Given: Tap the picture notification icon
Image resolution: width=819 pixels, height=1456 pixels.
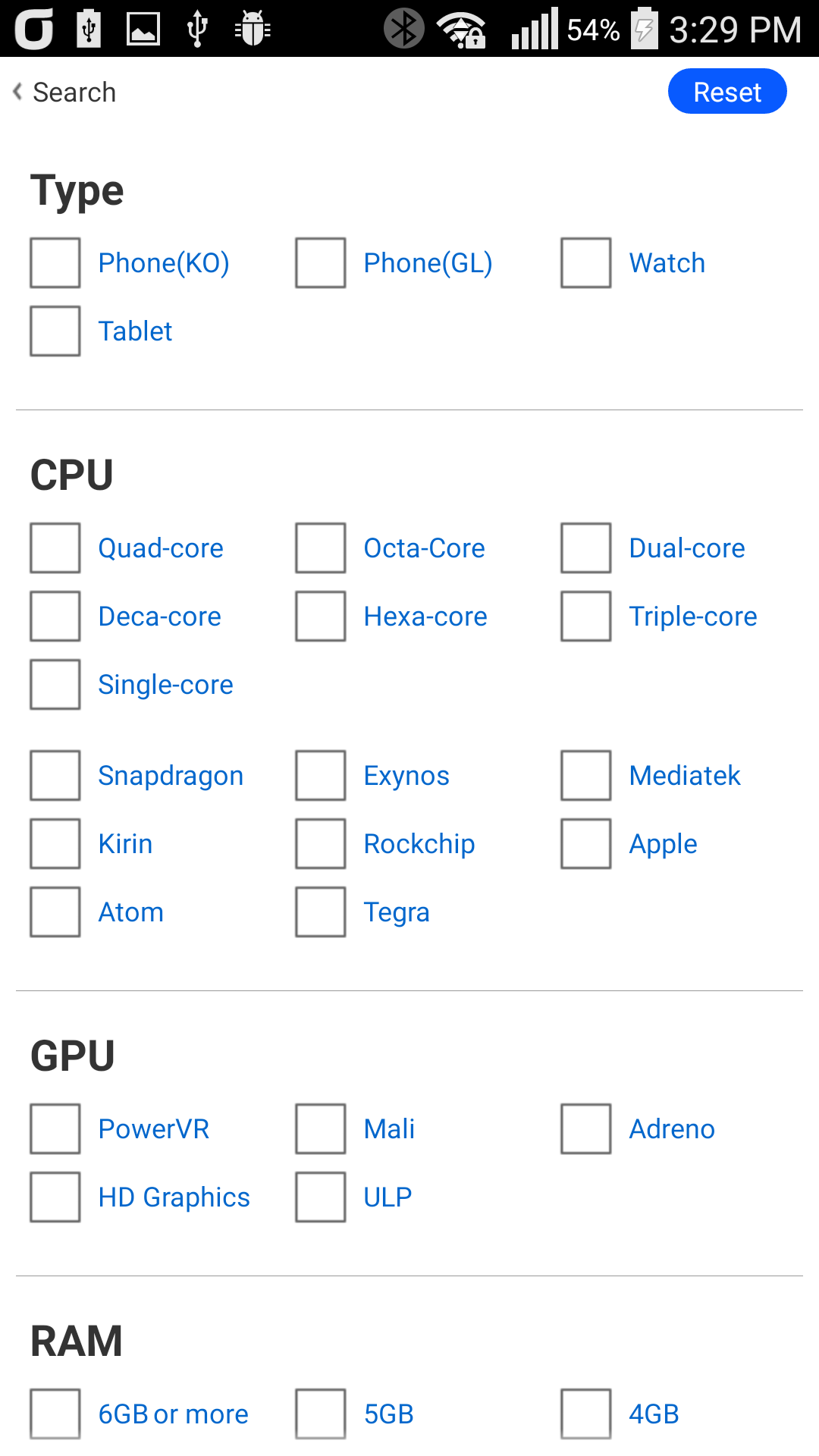Looking at the screenshot, I should click(143, 29).
